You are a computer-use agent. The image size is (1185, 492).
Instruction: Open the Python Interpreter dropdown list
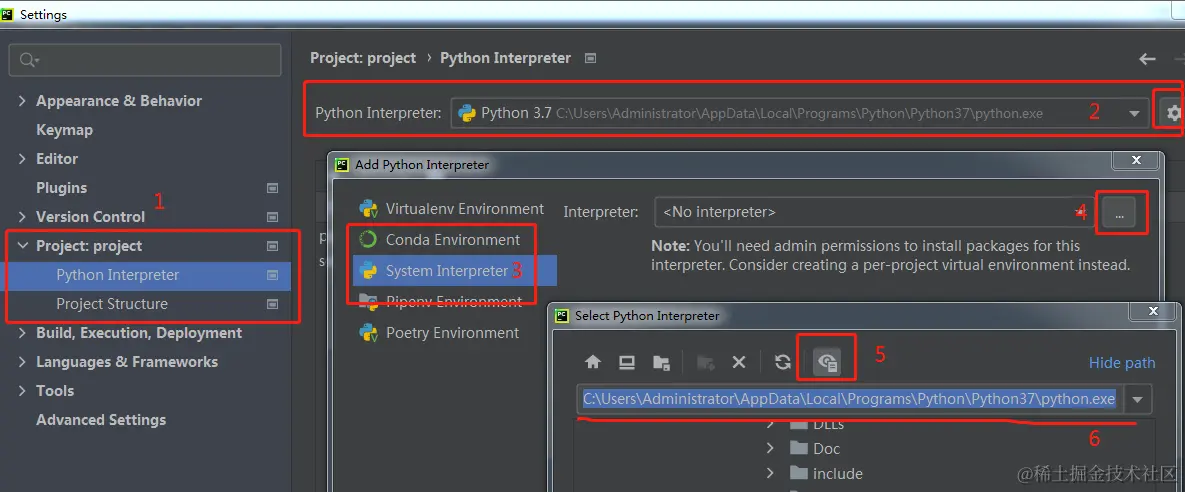tap(1135, 113)
